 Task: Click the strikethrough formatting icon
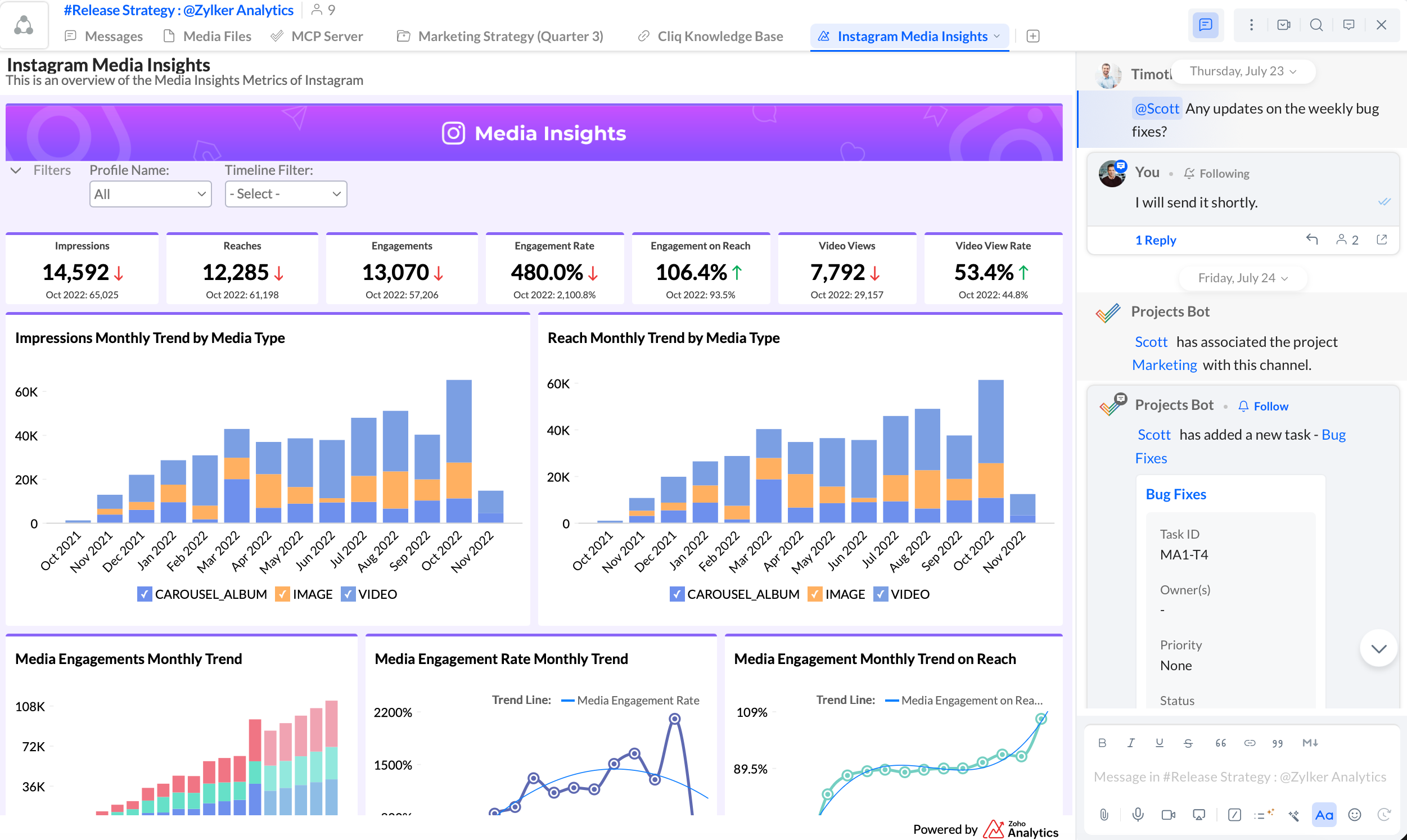point(1188,743)
